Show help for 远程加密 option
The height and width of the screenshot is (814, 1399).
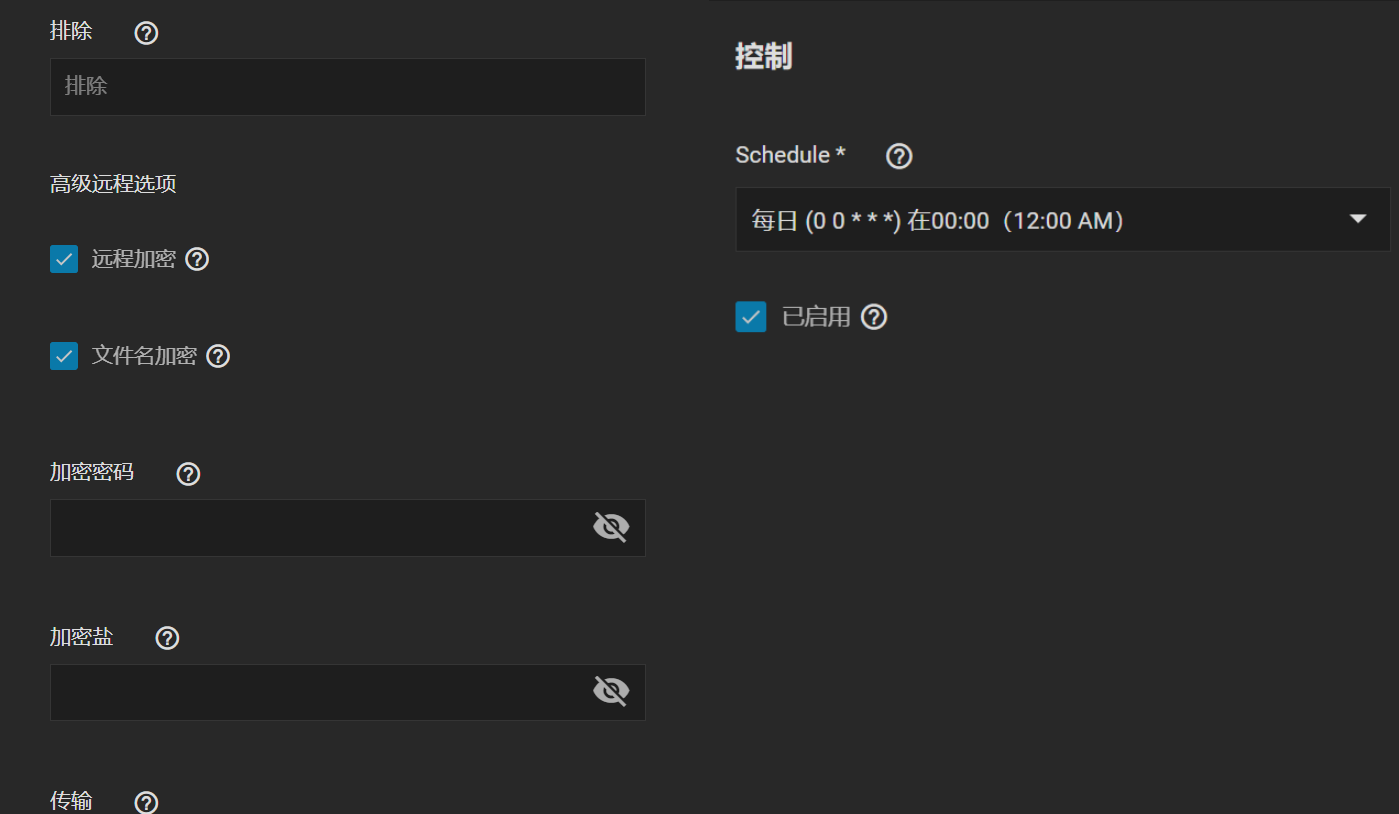[x=197, y=260]
